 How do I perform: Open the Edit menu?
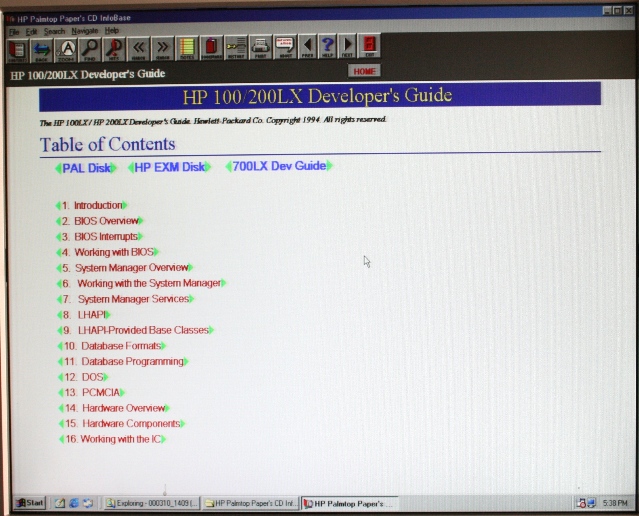click(31, 31)
